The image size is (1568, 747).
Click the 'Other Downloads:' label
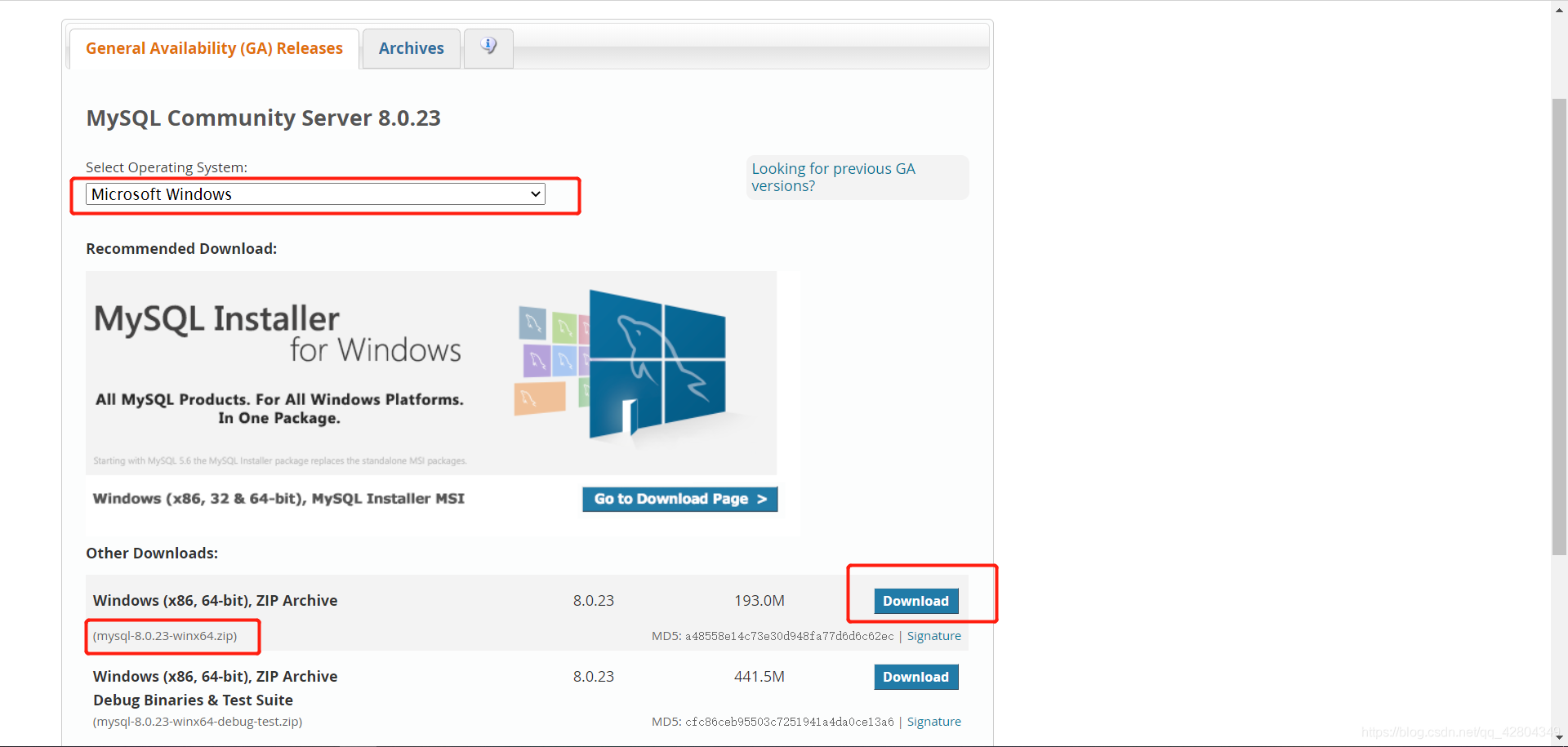coord(152,554)
